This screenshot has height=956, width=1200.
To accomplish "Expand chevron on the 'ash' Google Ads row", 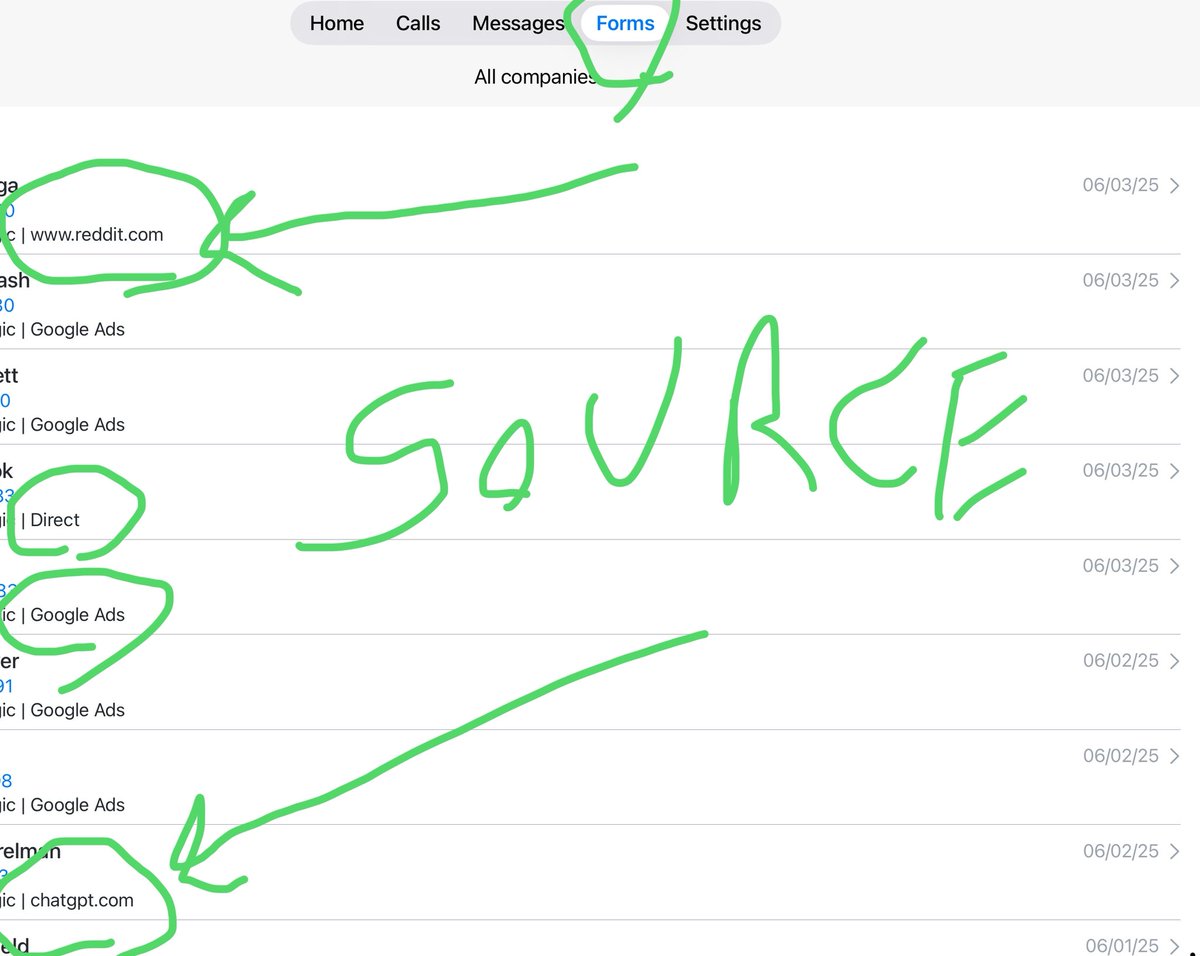I will [x=1175, y=281].
